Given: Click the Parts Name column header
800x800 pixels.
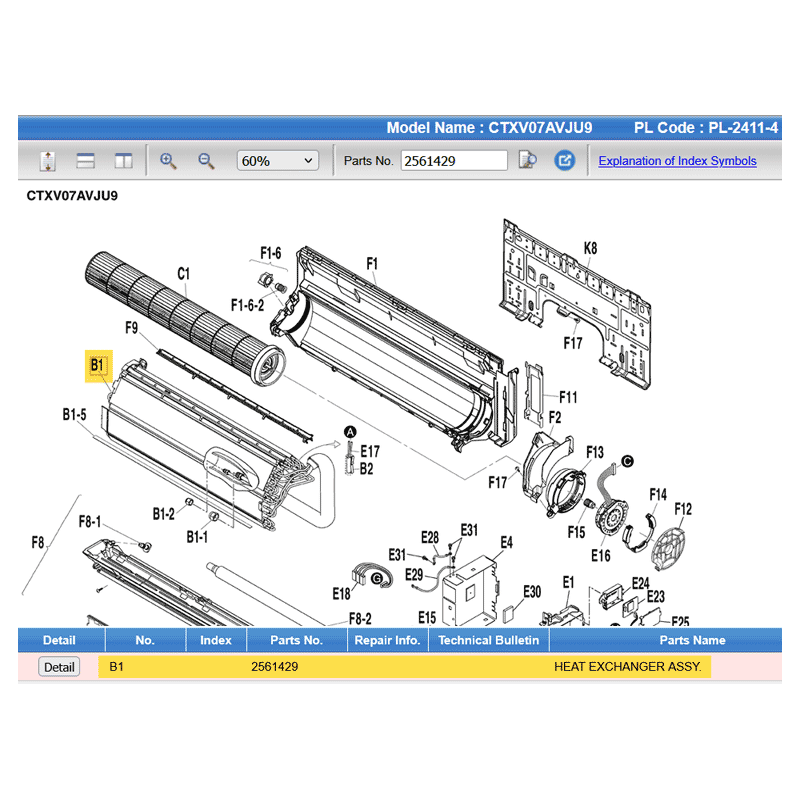Looking at the screenshot, I should click(692, 640).
